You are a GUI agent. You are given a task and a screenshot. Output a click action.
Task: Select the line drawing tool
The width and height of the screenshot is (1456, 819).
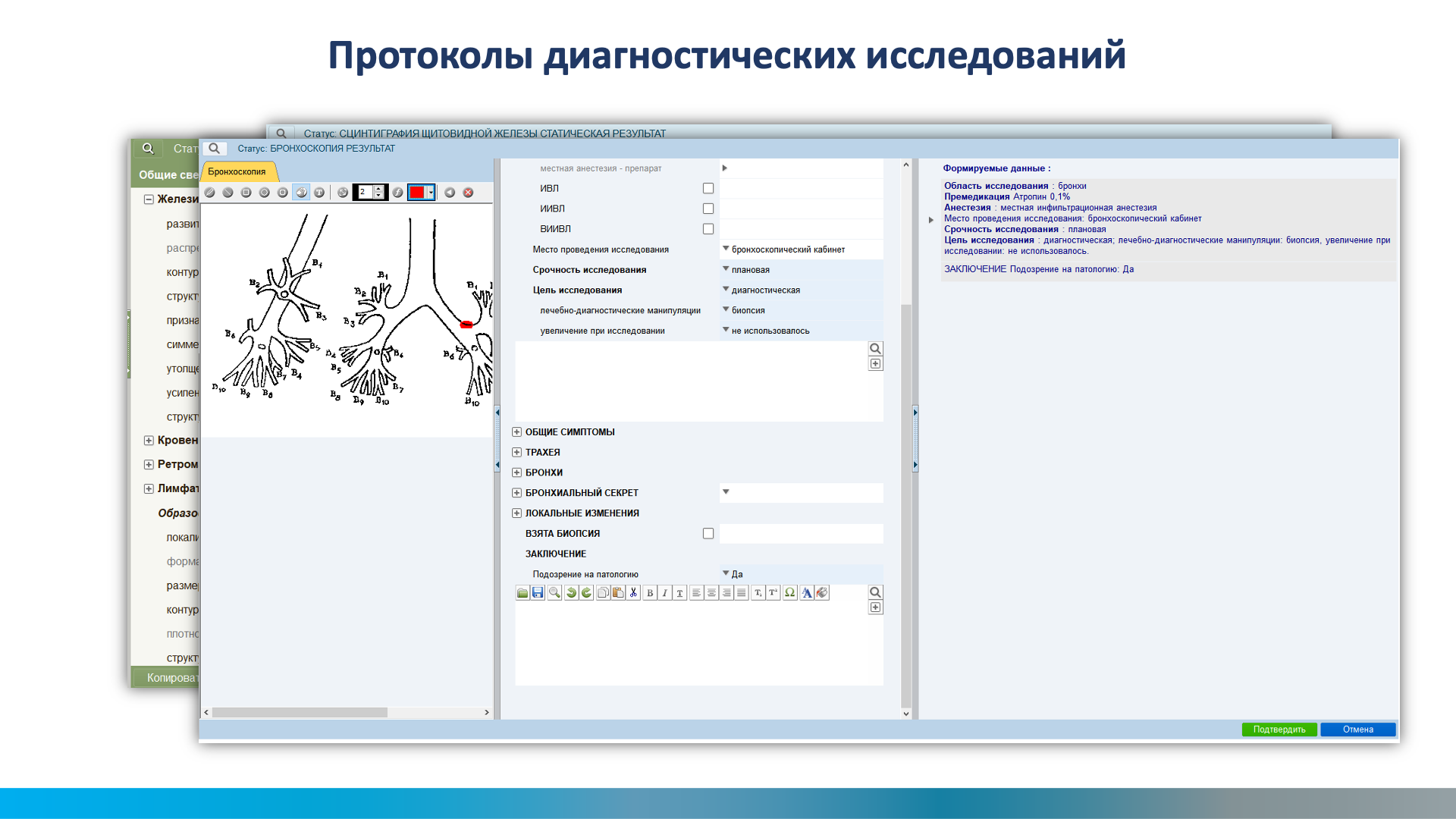click(x=228, y=193)
